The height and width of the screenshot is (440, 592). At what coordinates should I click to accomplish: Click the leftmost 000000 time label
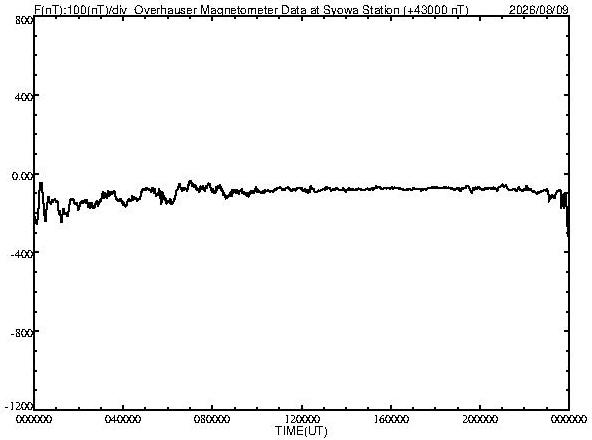[x=34, y=419]
